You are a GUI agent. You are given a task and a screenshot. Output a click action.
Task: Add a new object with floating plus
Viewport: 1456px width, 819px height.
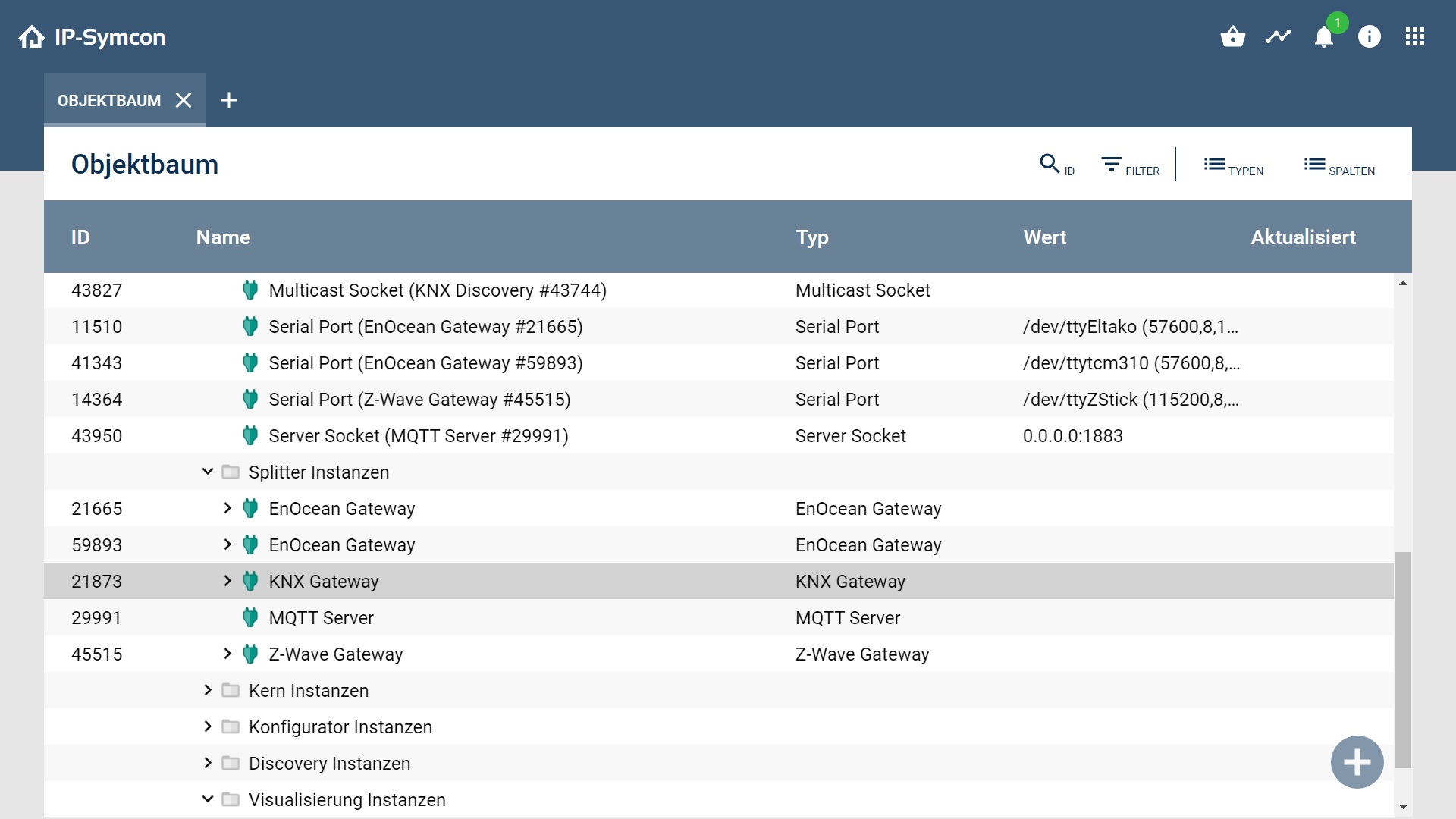pos(1357,762)
